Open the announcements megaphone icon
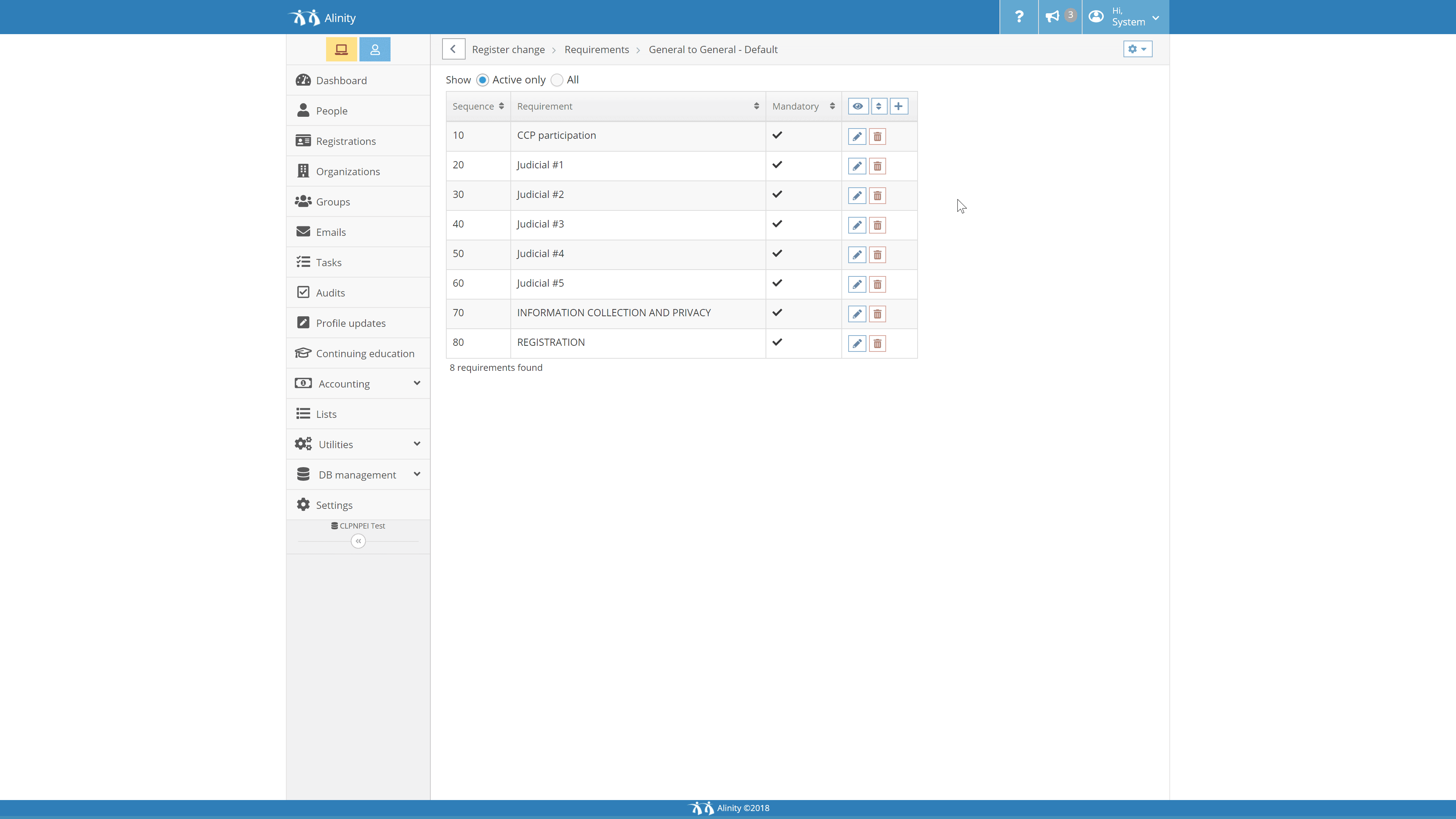This screenshot has width=1456, height=819. tap(1060, 17)
